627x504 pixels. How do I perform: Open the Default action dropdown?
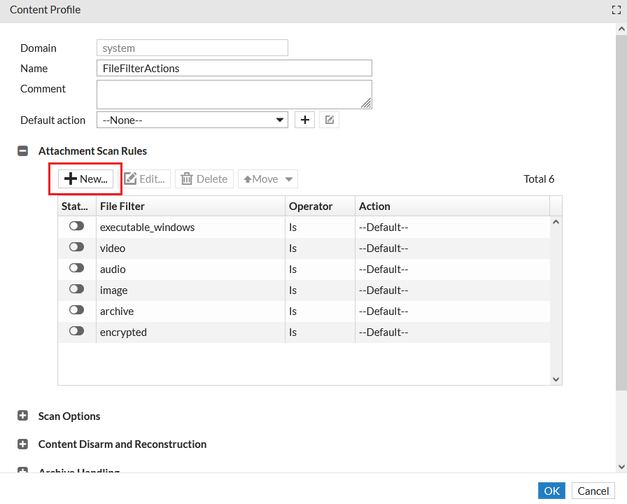point(192,120)
